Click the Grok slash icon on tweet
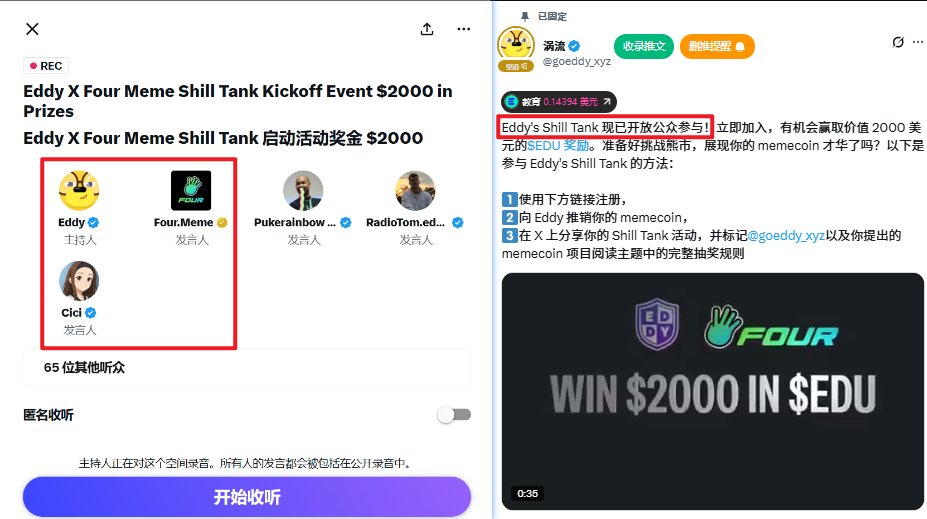 click(898, 42)
